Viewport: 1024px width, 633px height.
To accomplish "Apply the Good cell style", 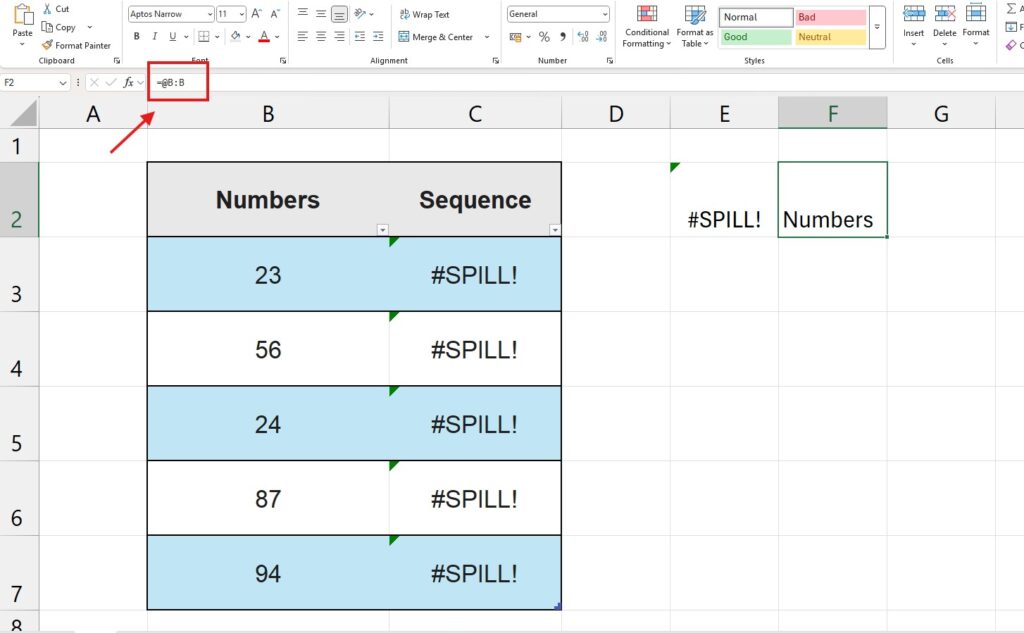I will (x=755, y=36).
